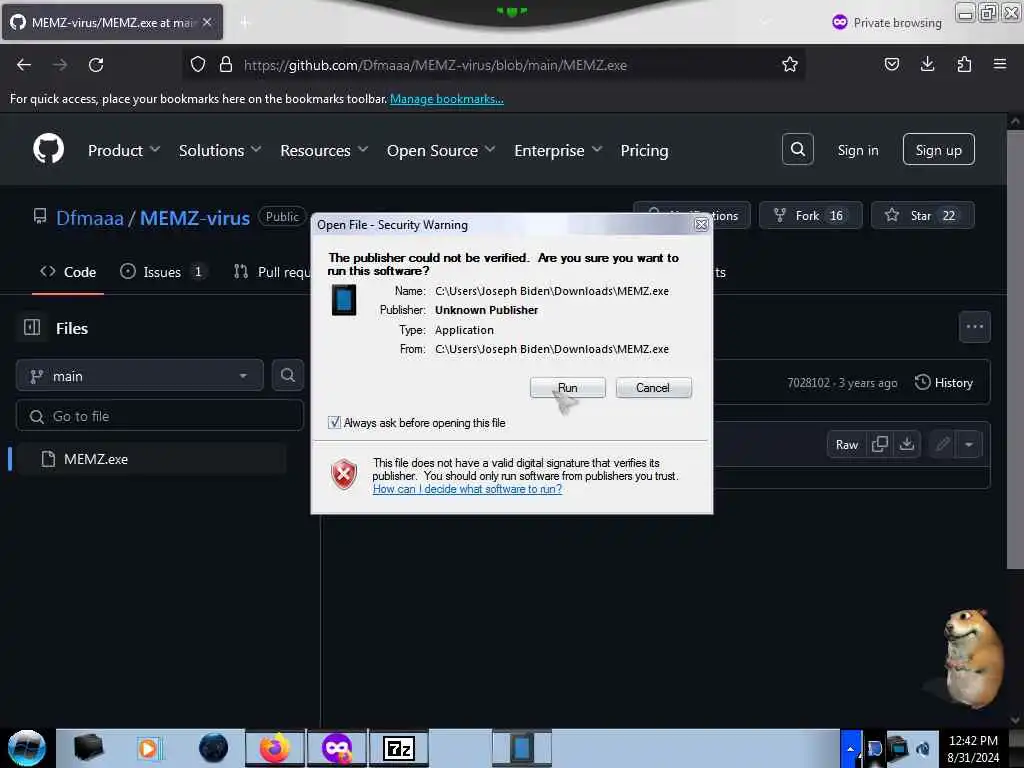The image size is (1024, 768).
Task: Open Windows Media Player from taskbar
Action: 148,748
